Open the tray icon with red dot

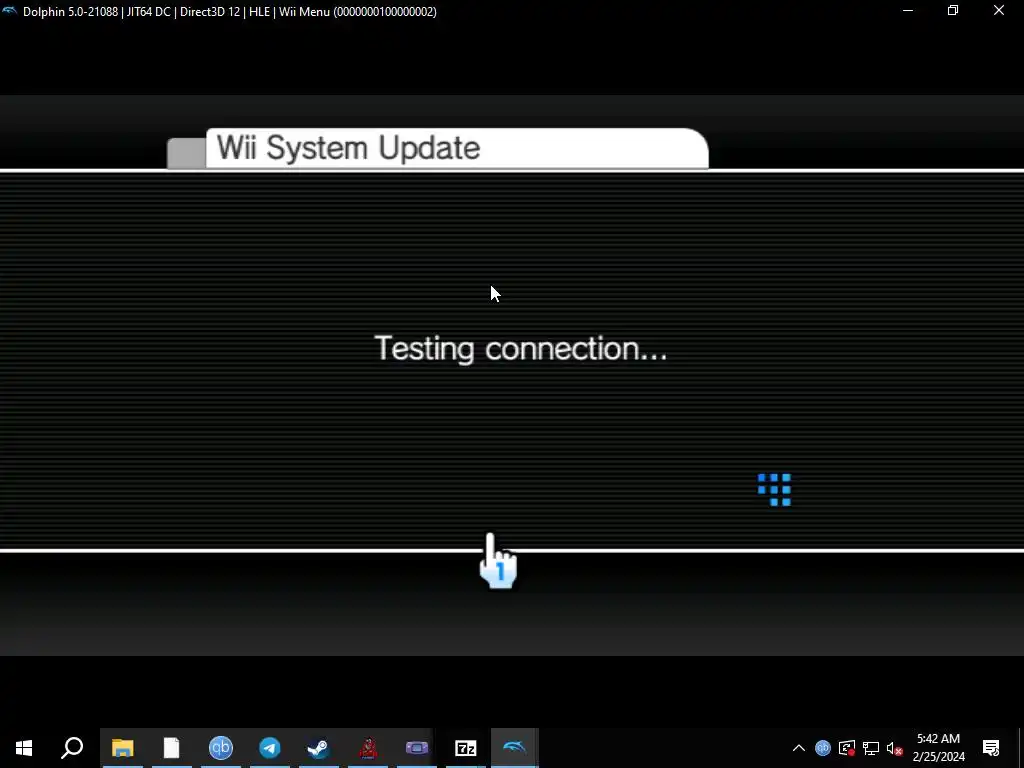pyautogui.click(x=847, y=748)
